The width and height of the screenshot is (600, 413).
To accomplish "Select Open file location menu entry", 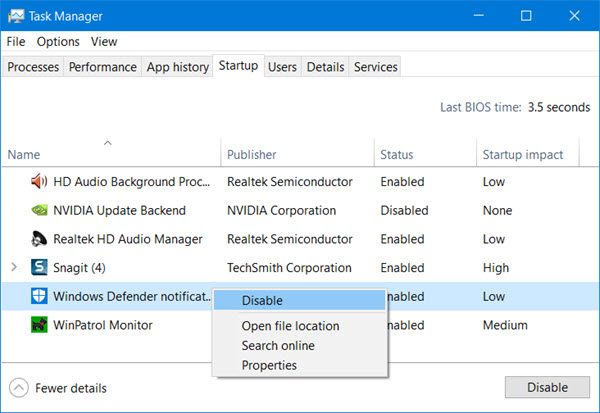I will 290,326.
